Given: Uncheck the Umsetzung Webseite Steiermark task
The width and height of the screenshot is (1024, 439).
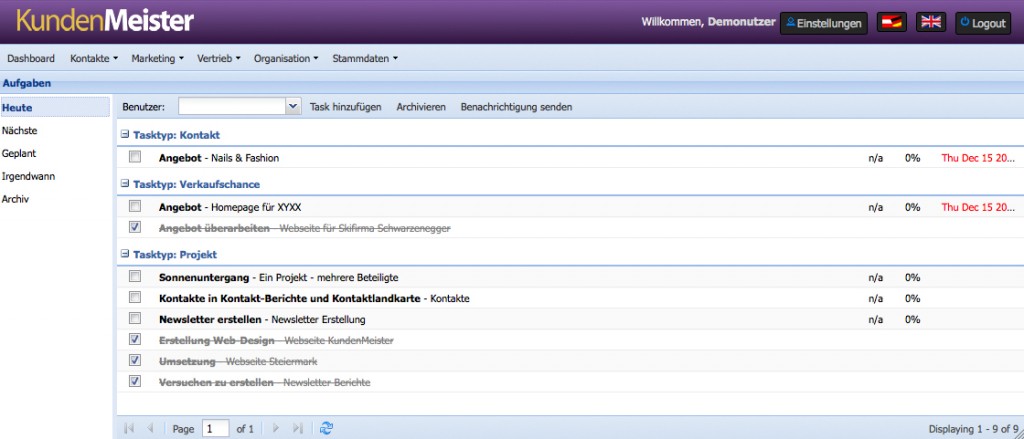Looking at the screenshot, I should [x=135, y=361].
